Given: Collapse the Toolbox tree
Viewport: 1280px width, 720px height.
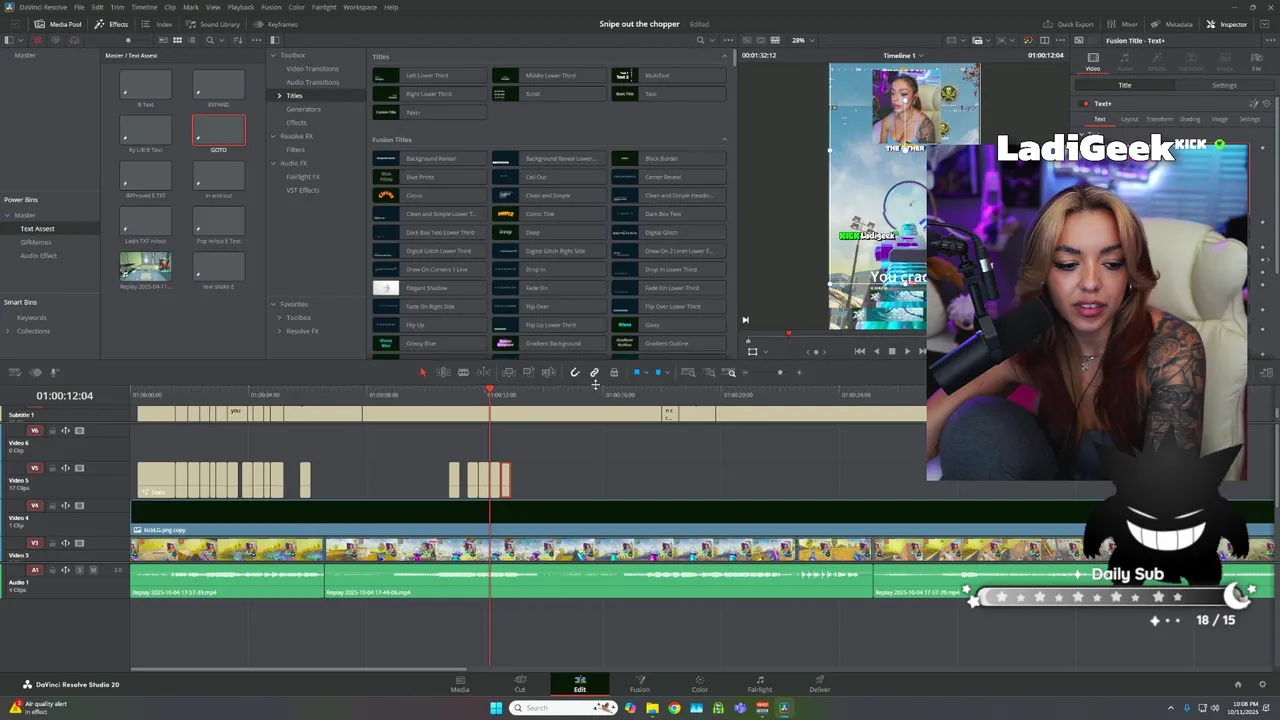Looking at the screenshot, I should [273, 55].
